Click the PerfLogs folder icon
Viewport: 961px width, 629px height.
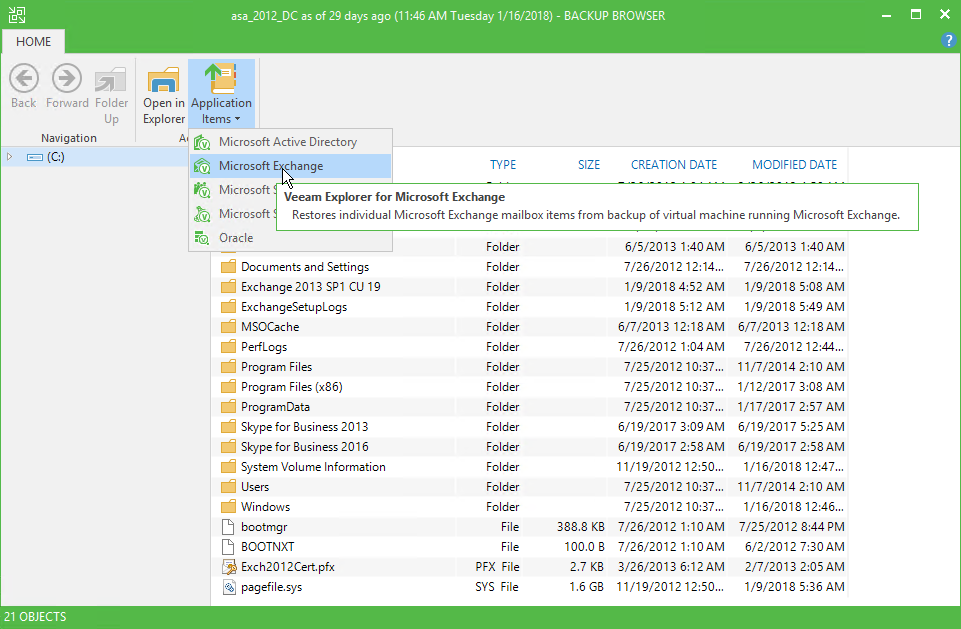point(228,346)
